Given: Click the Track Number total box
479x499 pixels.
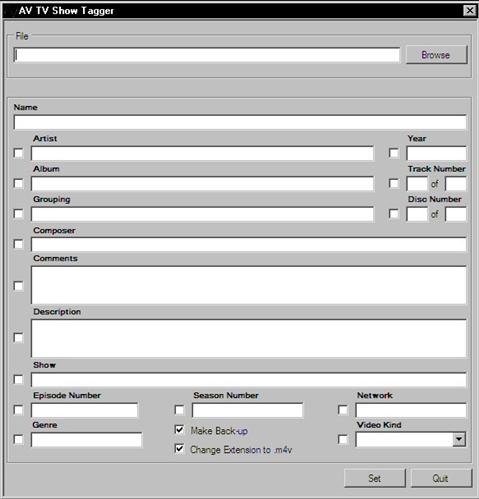Looking at the screenshot, I should click(x=456, y=184).
